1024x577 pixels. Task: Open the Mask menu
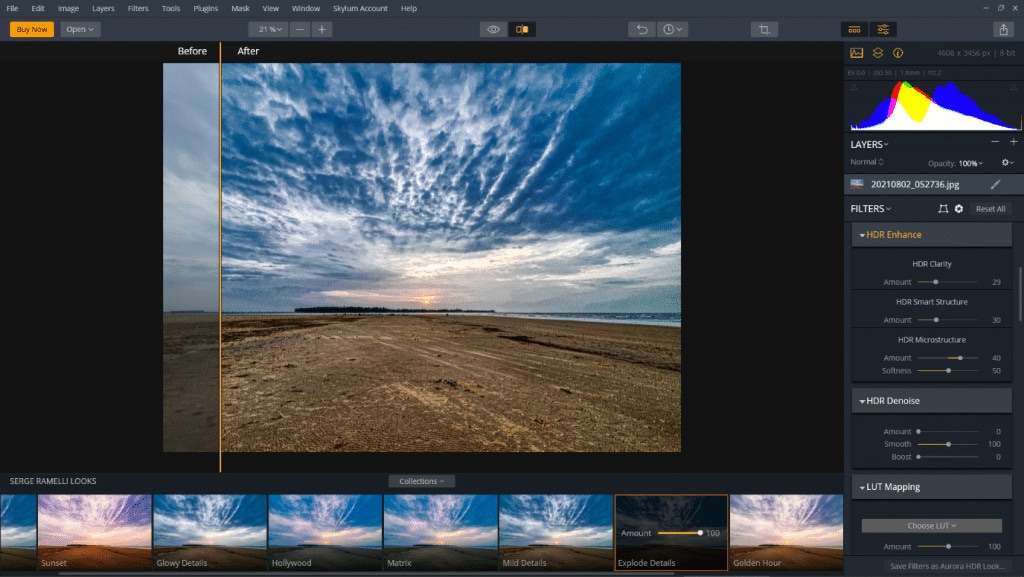(240, 8)
